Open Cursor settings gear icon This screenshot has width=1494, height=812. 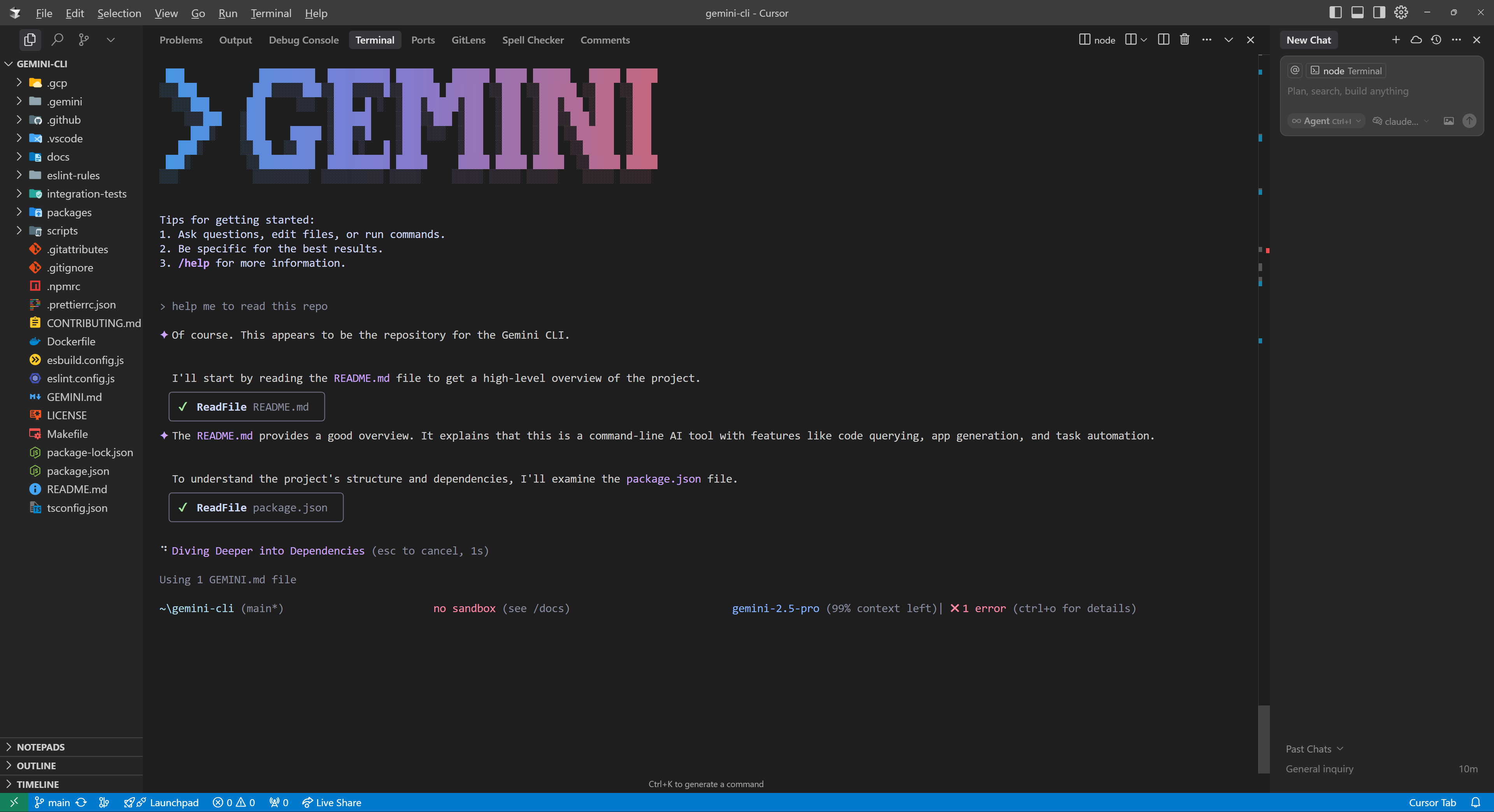click(x=1401, y=13)
